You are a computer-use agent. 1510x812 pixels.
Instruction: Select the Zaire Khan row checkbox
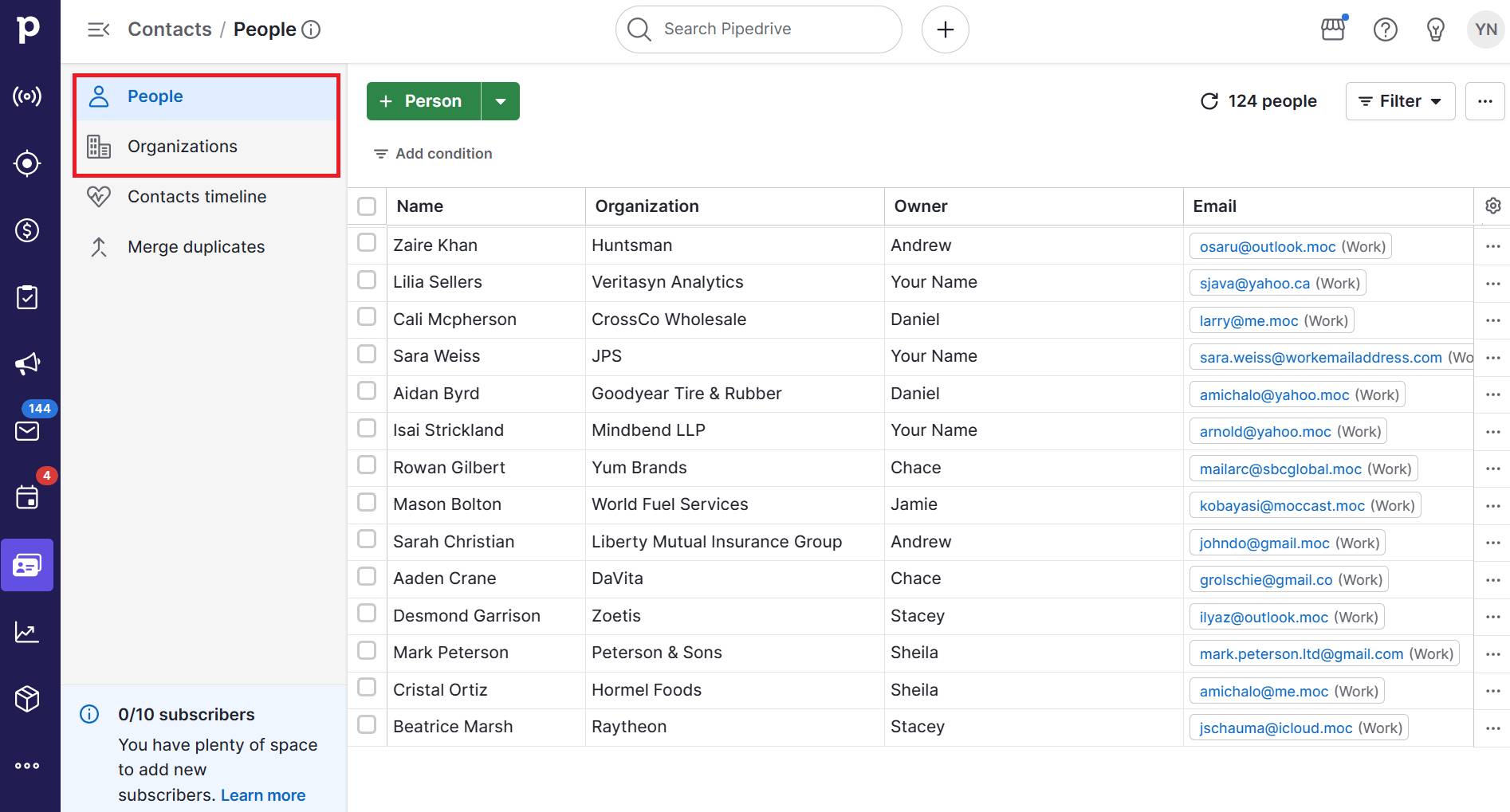(367, 242)
